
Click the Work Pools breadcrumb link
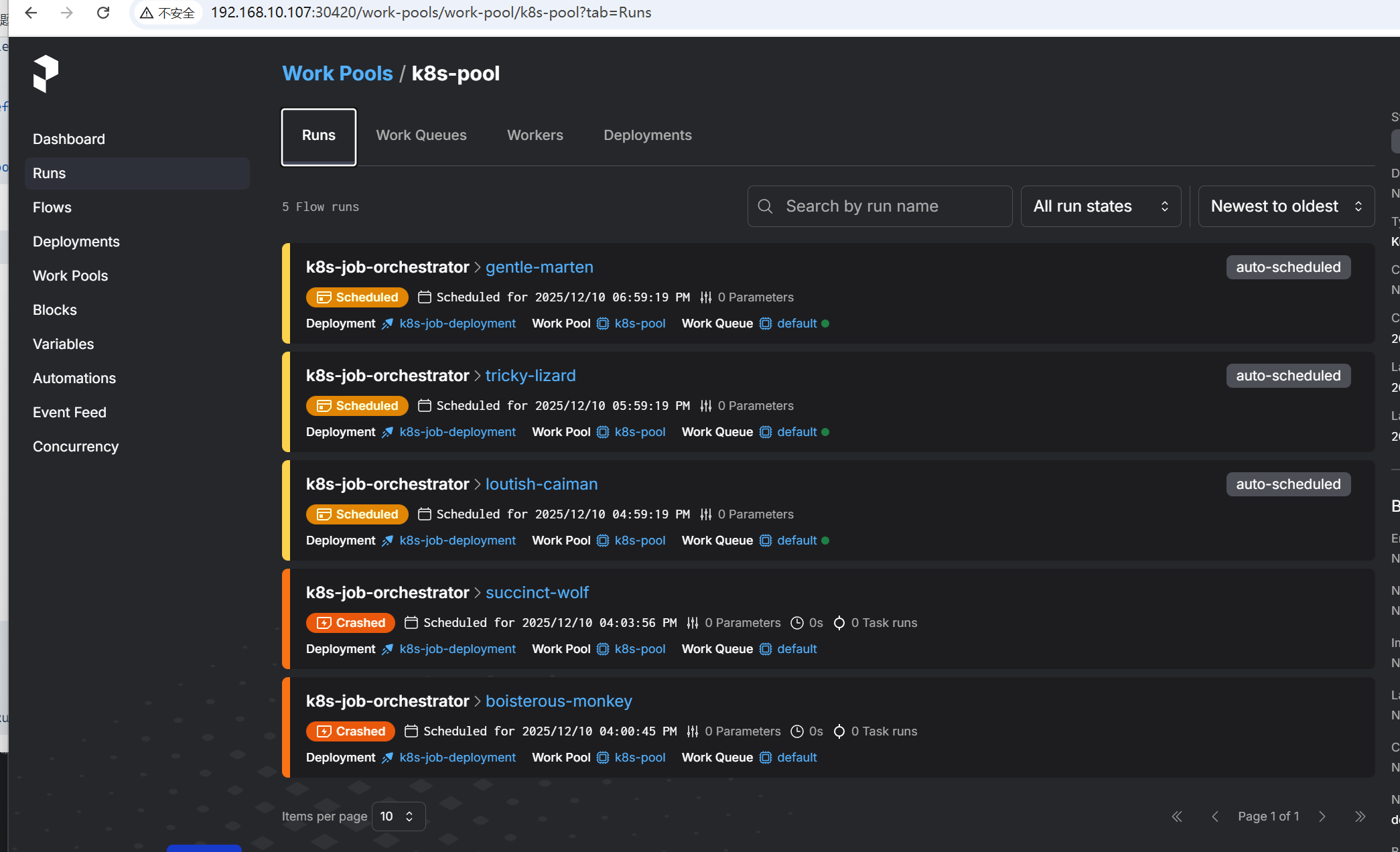pyautogui.click(x=337, y=74)
